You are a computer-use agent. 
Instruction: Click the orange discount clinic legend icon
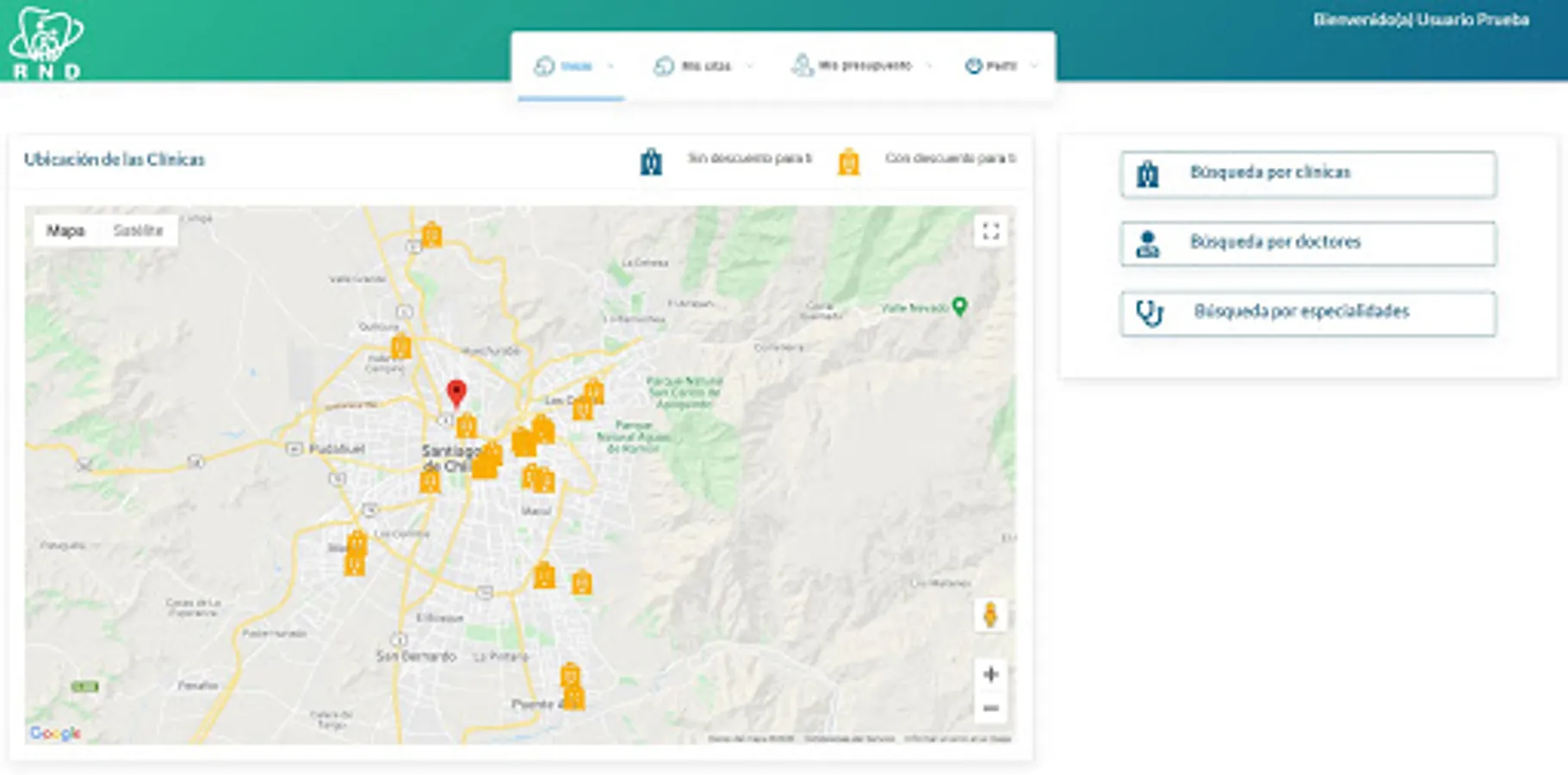point(849,161)
